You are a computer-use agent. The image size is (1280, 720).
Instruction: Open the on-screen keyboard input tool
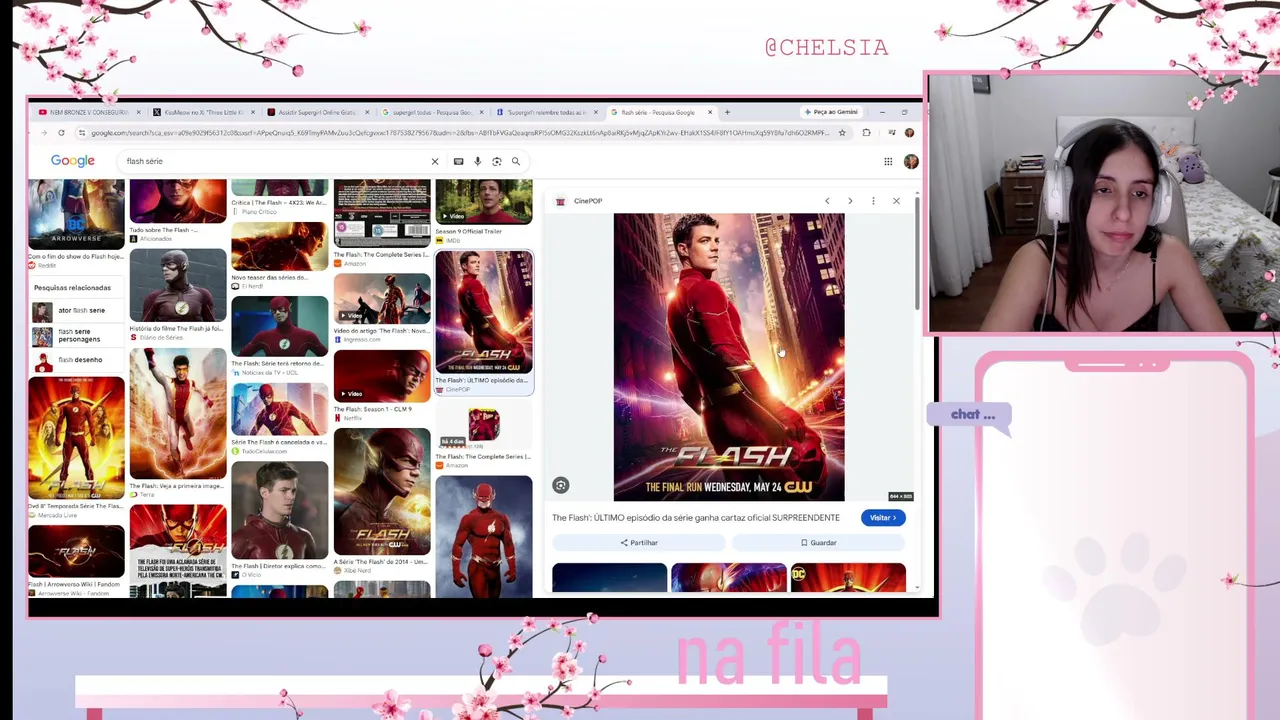tap(458, 161)
